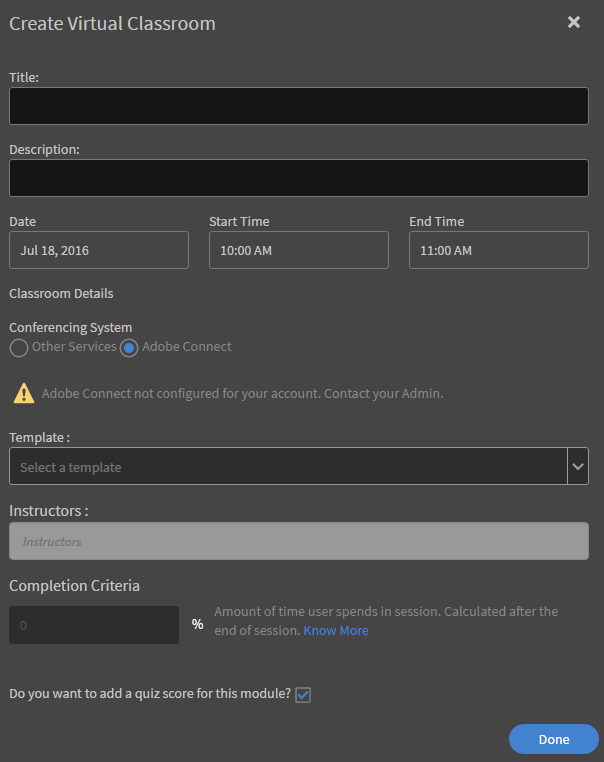Click the yellow warning triangle icon

pos(23,393)
